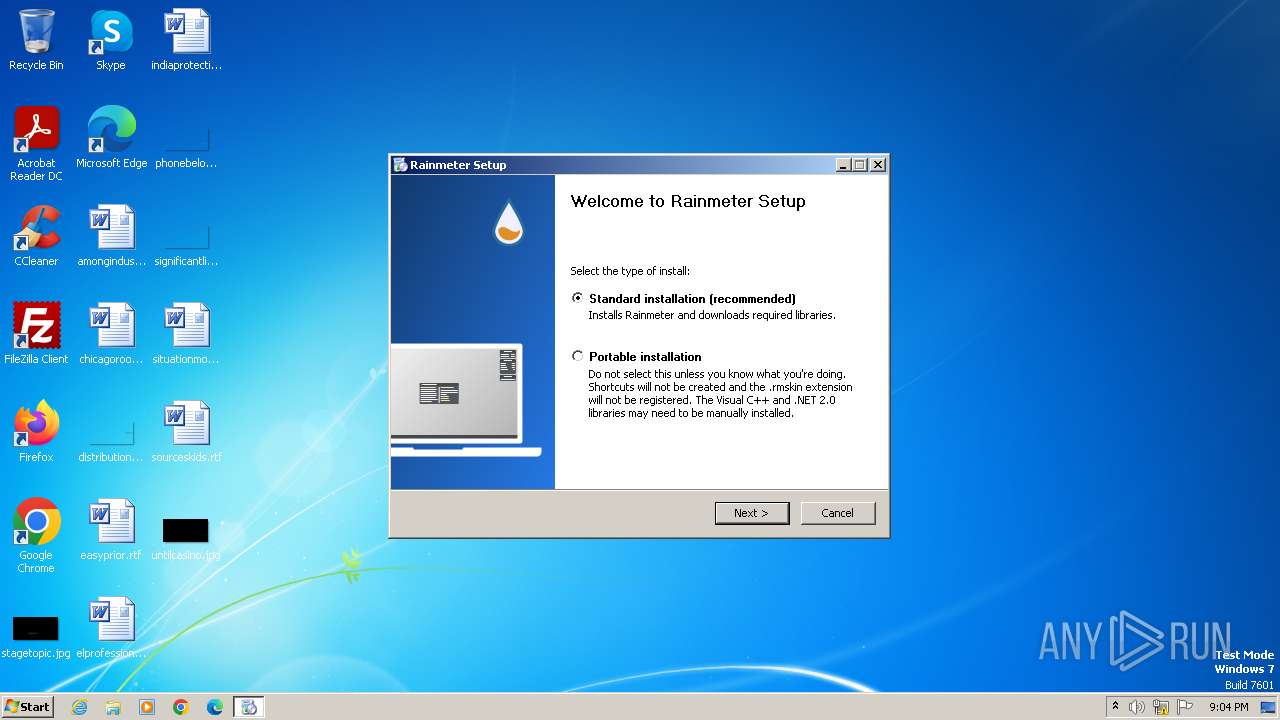
Task: Open Windows Explorer from taskbar
Action: tap(113, 707)
